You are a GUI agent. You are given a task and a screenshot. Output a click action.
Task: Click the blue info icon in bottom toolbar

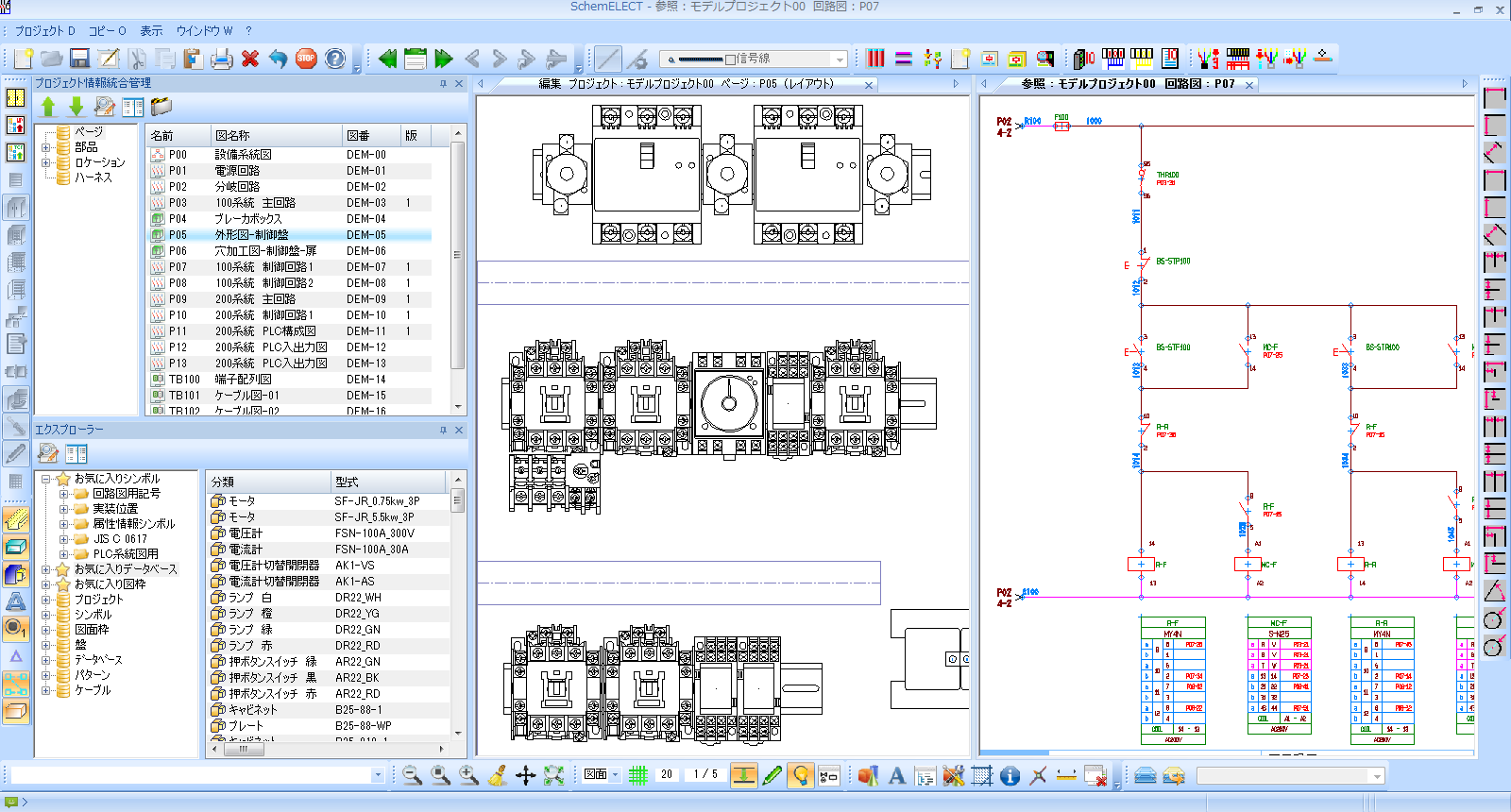1010,775
